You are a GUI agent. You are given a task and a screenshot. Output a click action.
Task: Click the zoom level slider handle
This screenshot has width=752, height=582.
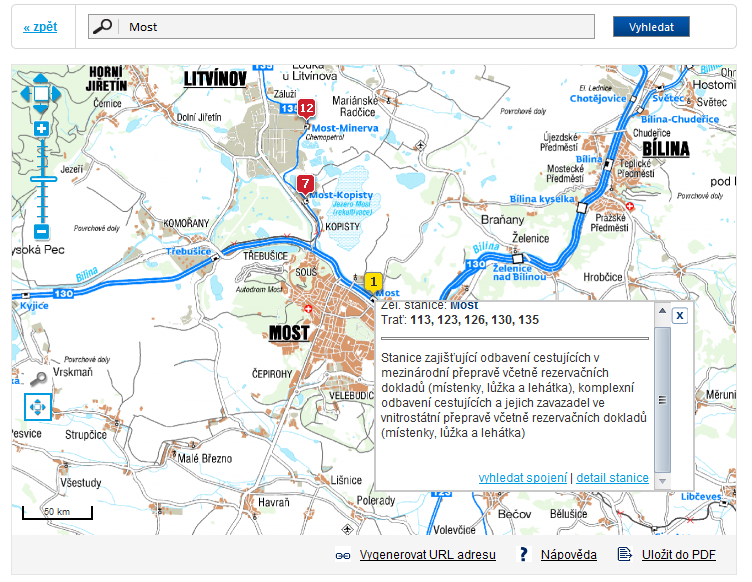tap(41, 179)
